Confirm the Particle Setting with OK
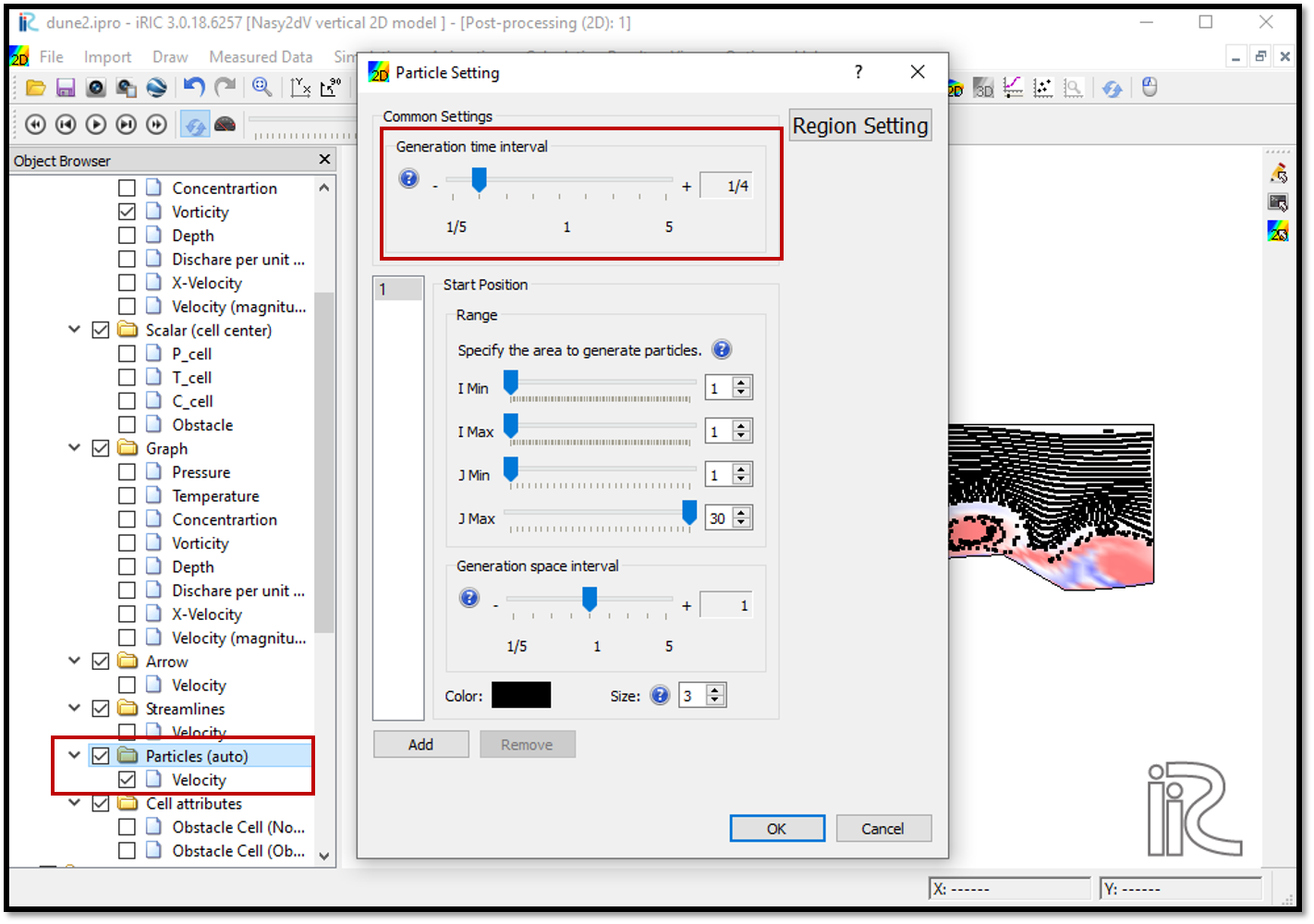This screenshot has height=924, width=1314. point(777,829)
